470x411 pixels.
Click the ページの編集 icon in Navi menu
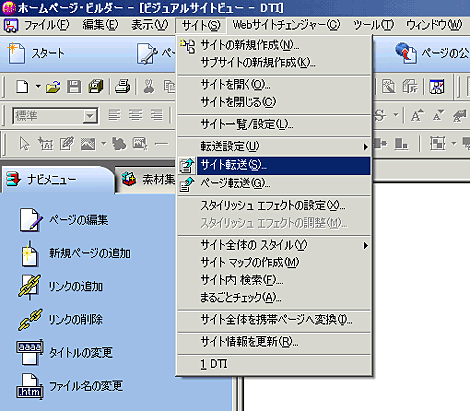(31, 220)
